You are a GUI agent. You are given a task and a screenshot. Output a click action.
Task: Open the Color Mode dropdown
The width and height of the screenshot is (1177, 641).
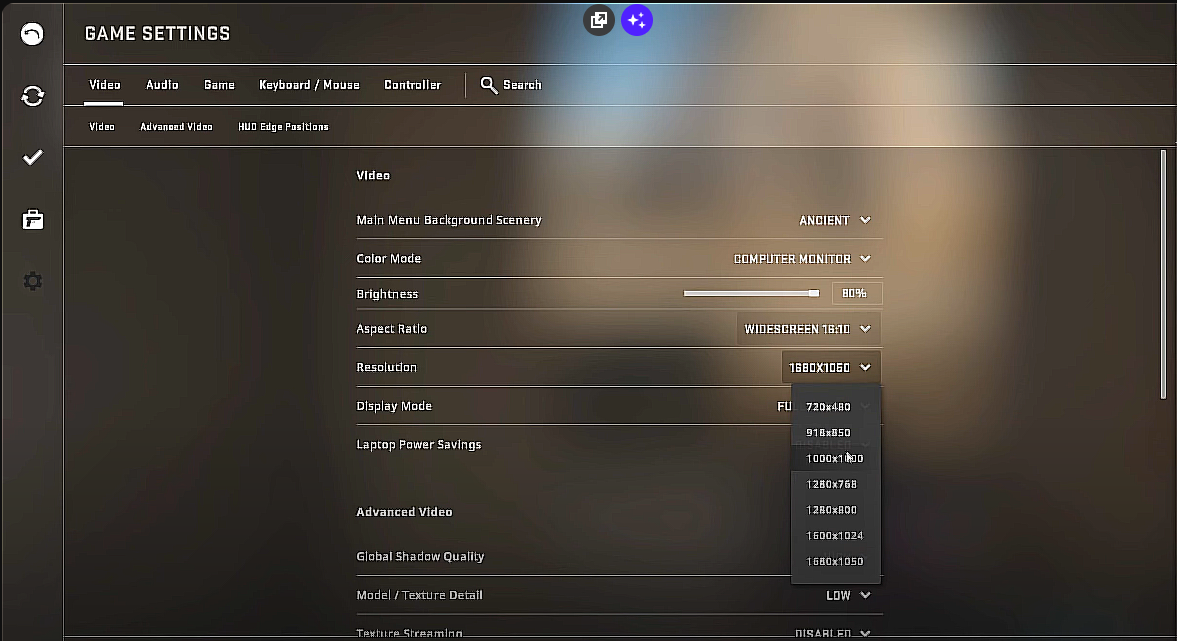coord(802,258)
